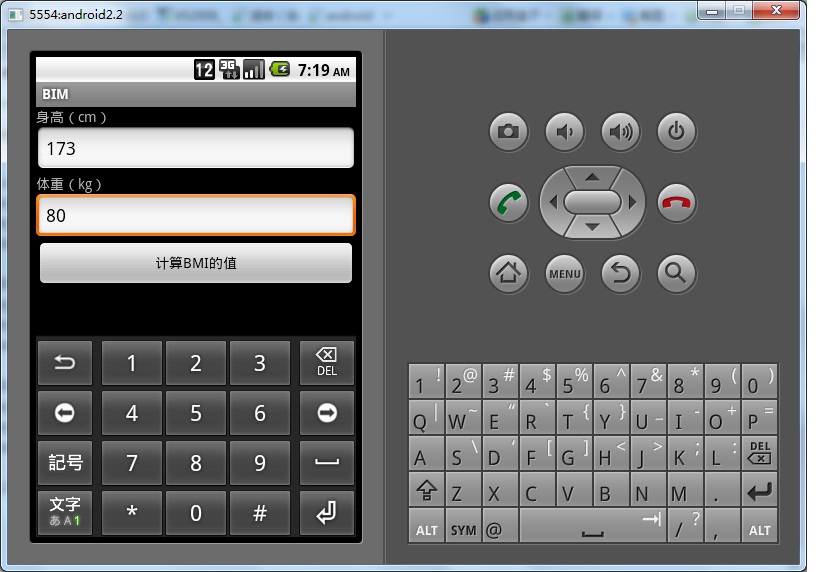Image resolution: width=819 pixels, height=572 pixels.
Task: Click the emulator Home button
Action: point(508,273)
